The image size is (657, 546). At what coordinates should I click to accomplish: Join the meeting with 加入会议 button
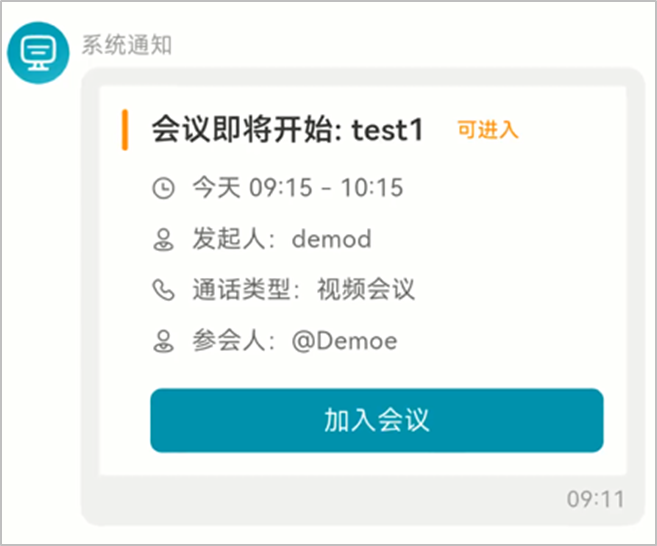[x=377, y=420]
